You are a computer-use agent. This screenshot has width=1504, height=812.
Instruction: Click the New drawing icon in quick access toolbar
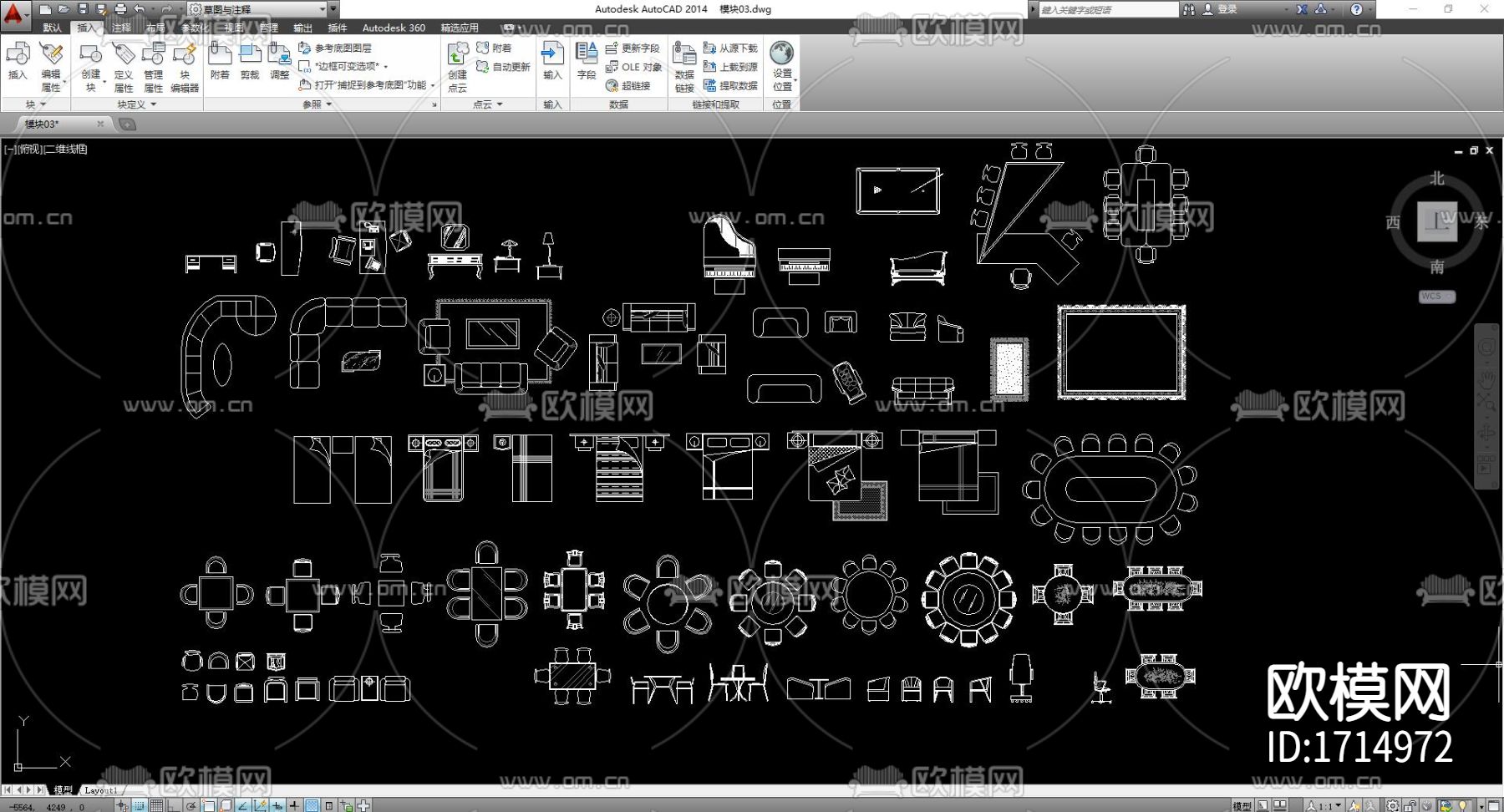click(x=45, y=9)
